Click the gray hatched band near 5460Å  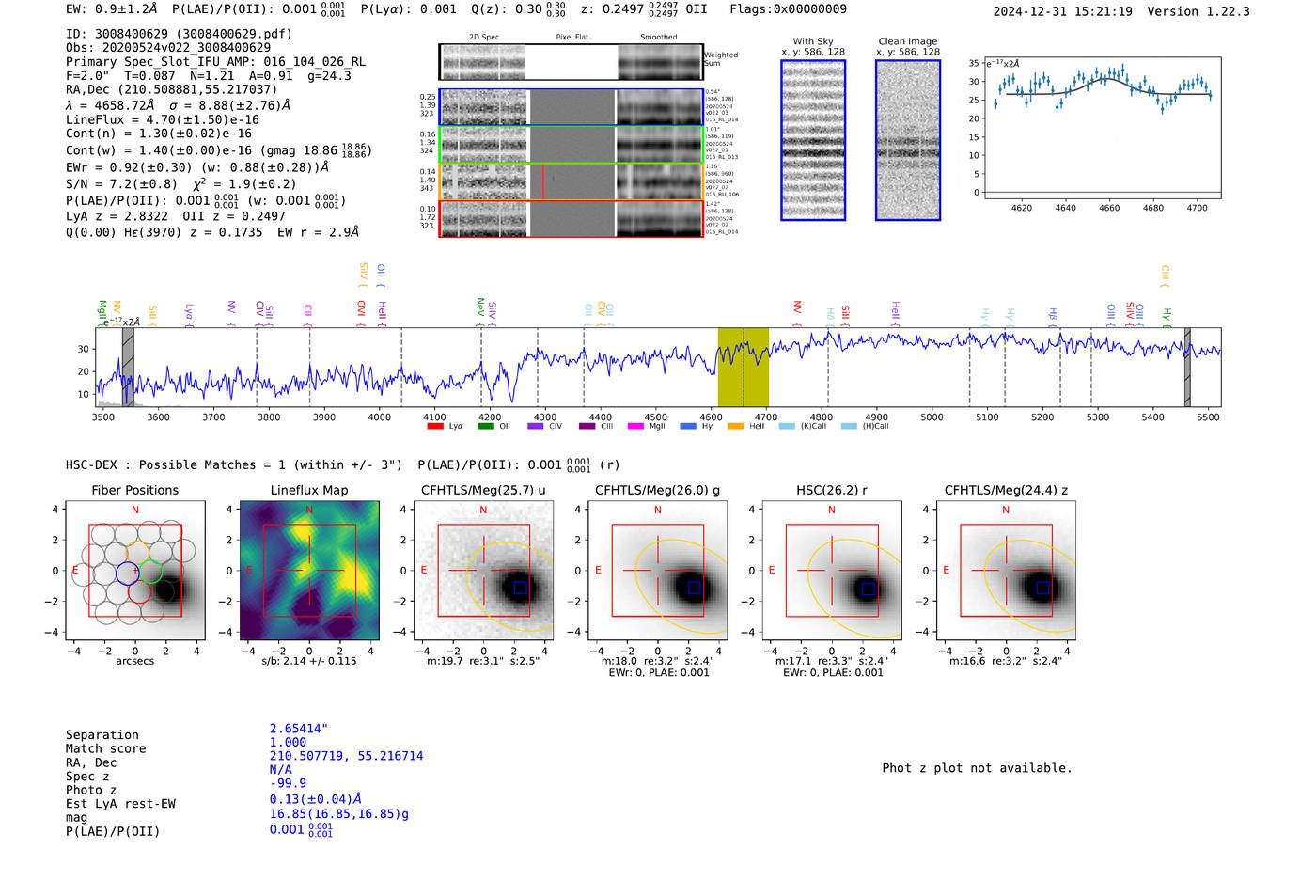pyautogui.click(x=1187, y=367)
